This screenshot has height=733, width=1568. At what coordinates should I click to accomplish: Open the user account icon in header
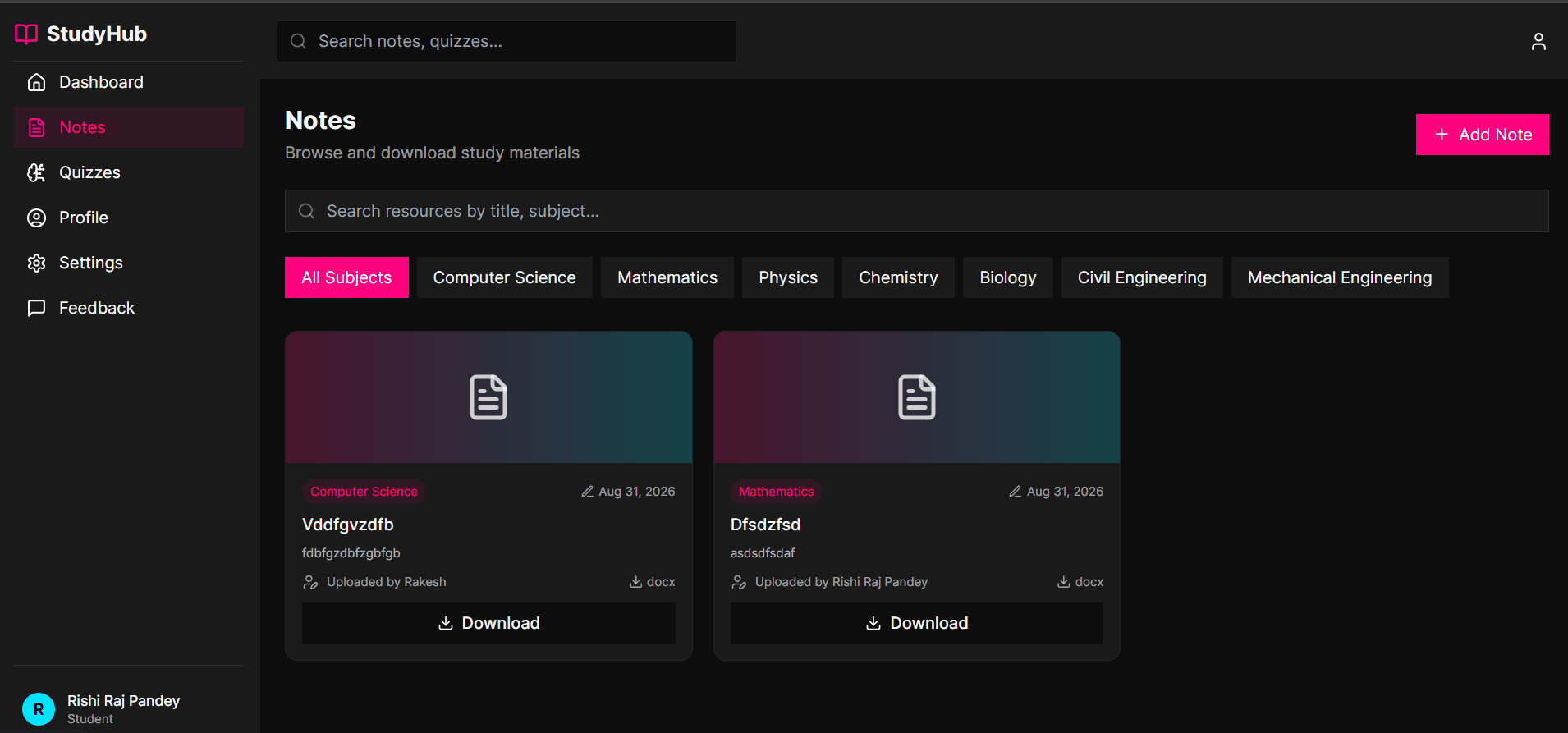(1538, 41)
